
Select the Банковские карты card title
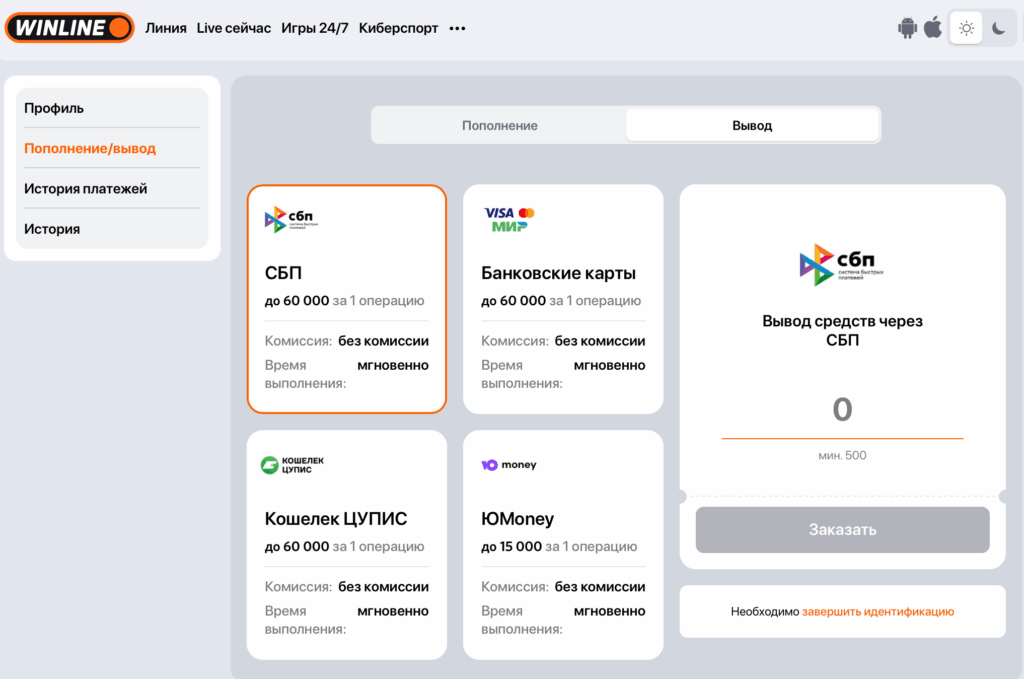558,273
